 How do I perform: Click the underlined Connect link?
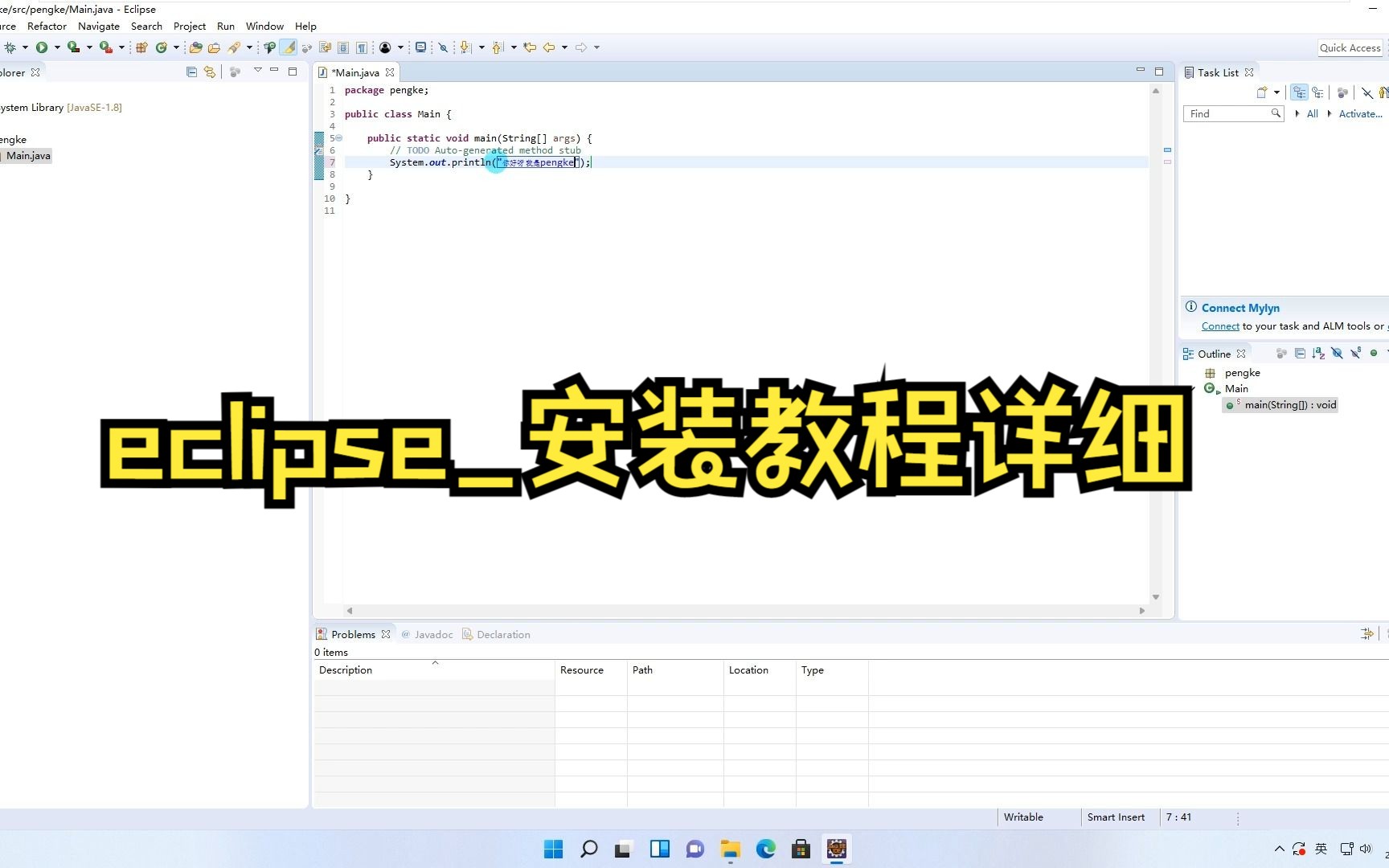(x=1220, y=326)
